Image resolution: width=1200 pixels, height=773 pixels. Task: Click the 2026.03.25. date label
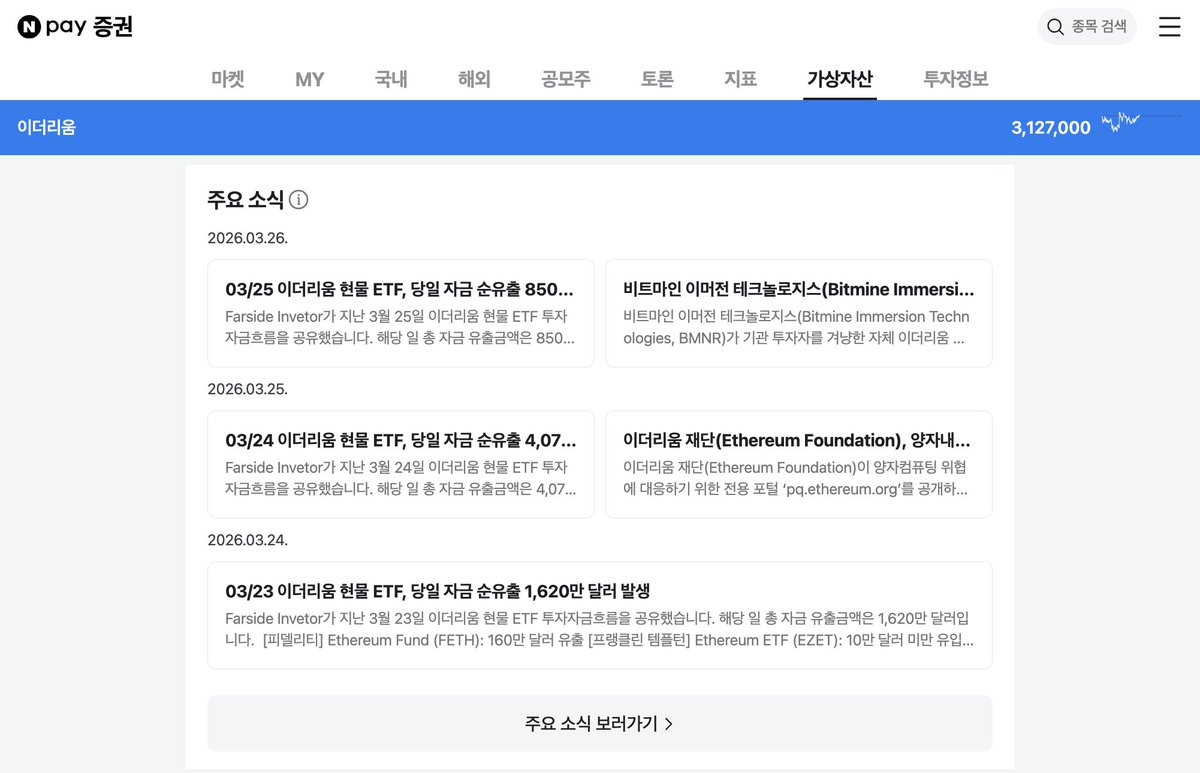[x=248, y=389]
